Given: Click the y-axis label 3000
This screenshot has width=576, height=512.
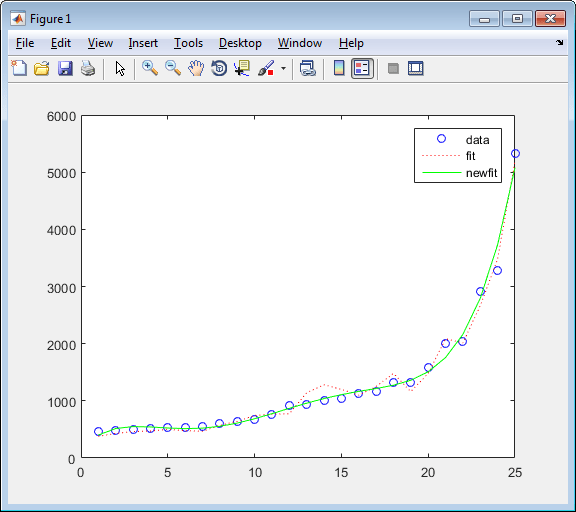Looking at the screenshot, I should point(61,288).
